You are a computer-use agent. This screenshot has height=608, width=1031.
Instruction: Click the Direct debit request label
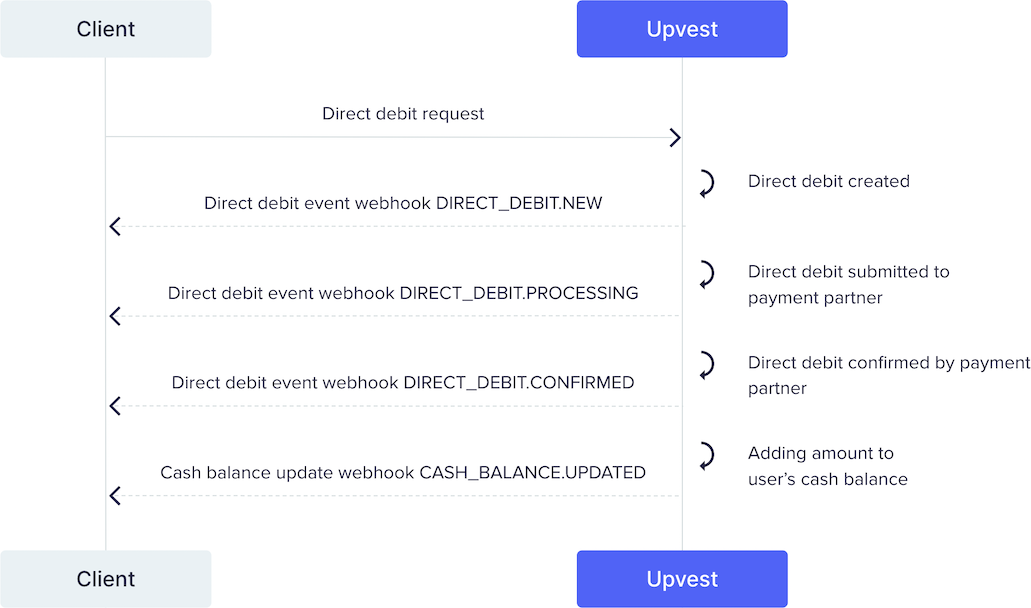pyautogui.click(x=403, y=114)
